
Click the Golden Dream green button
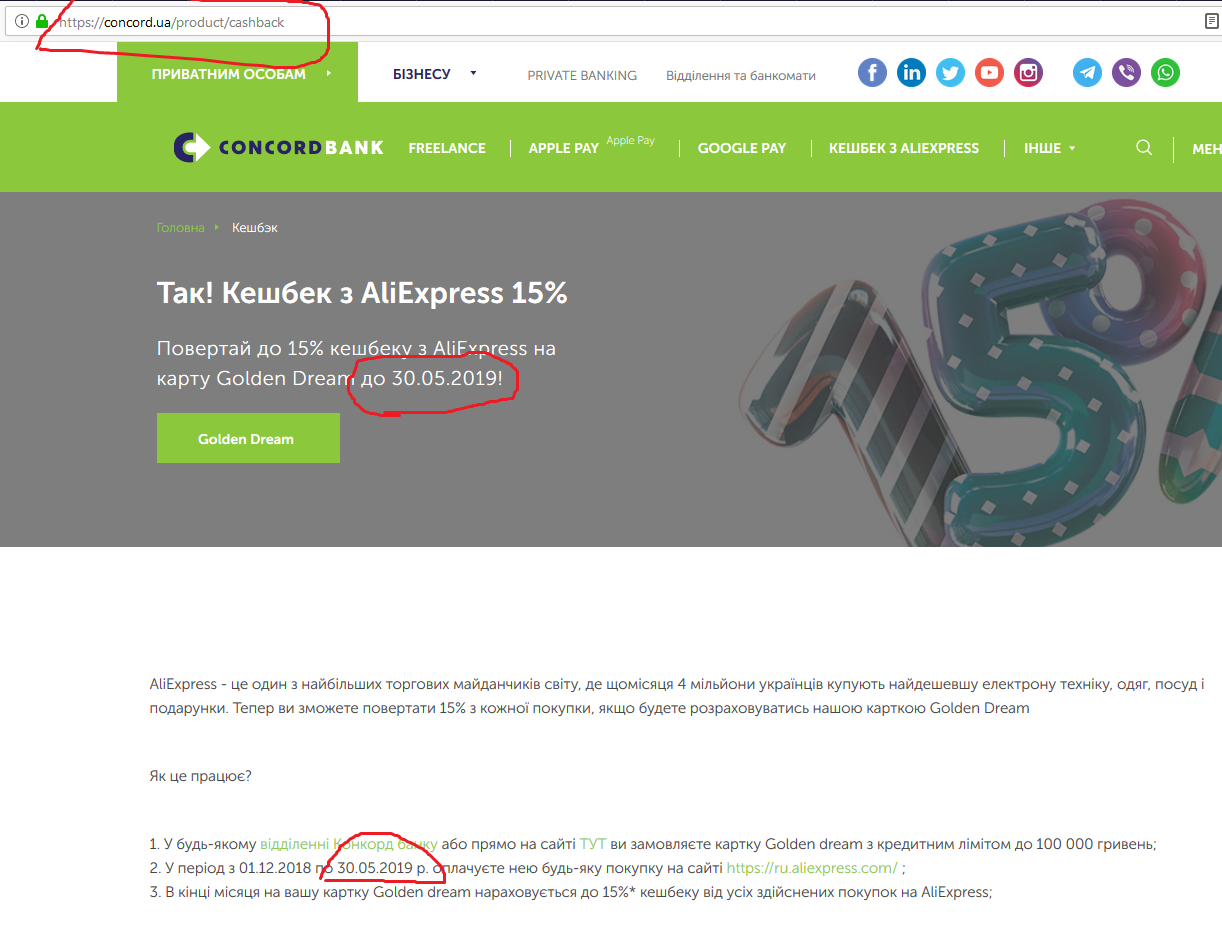248,438
